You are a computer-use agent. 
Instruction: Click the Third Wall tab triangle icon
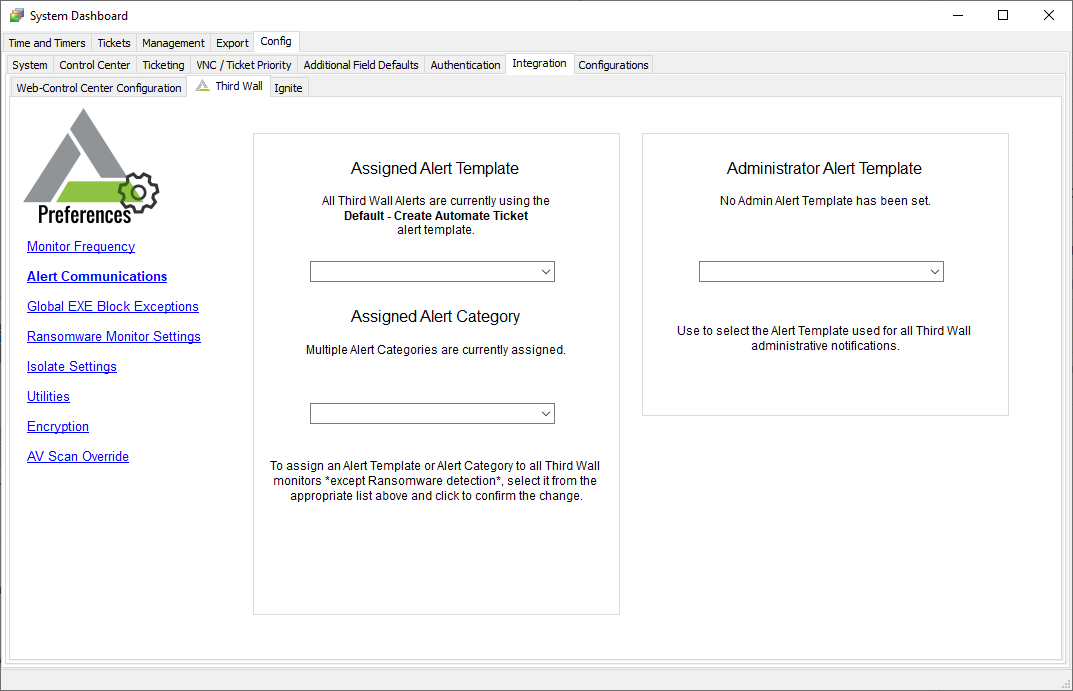coord(203,86)
